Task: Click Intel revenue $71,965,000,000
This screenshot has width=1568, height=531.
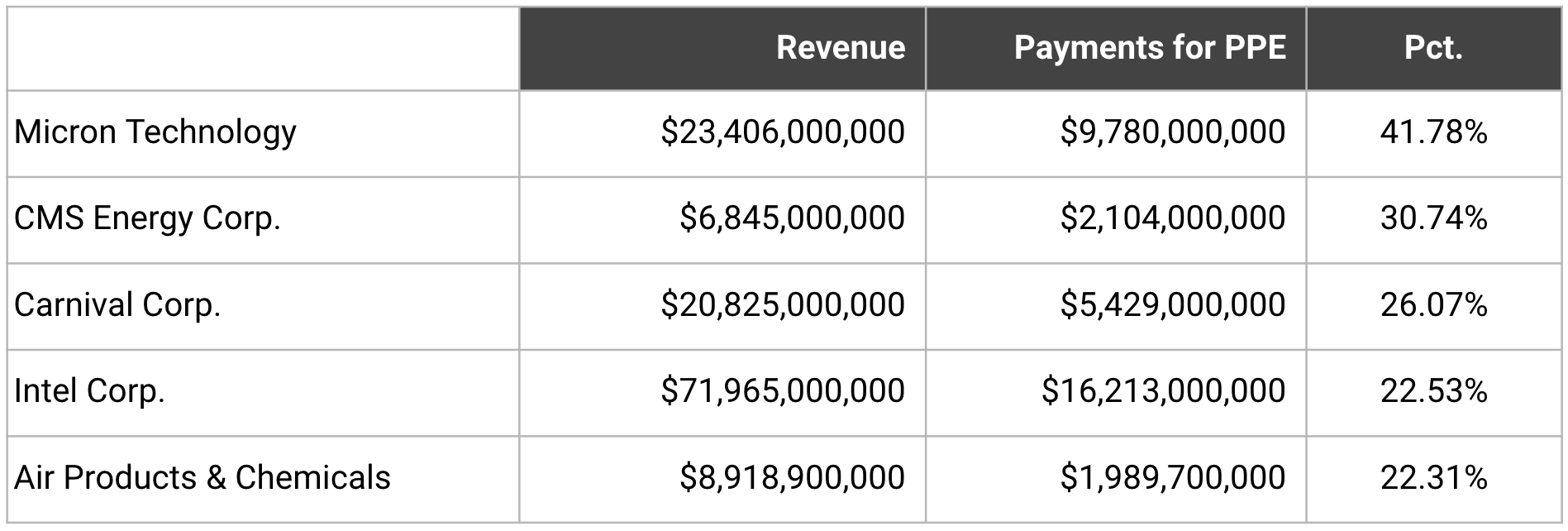Action: [x=782, y=391]
